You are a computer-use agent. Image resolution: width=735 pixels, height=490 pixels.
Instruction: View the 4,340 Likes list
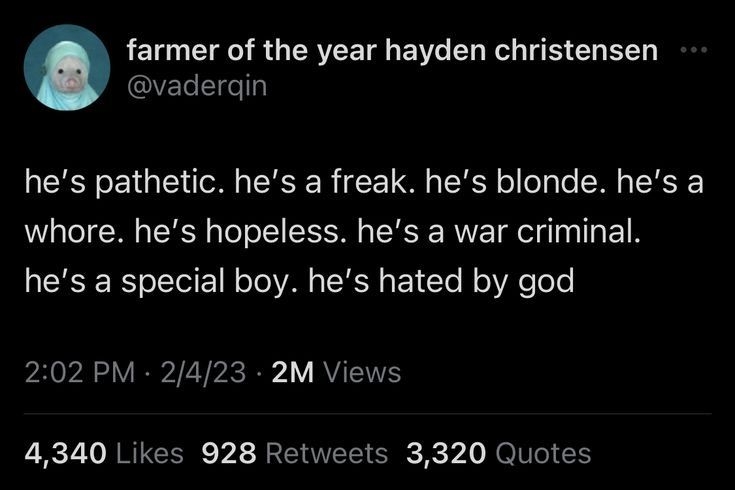click(104, 453)
